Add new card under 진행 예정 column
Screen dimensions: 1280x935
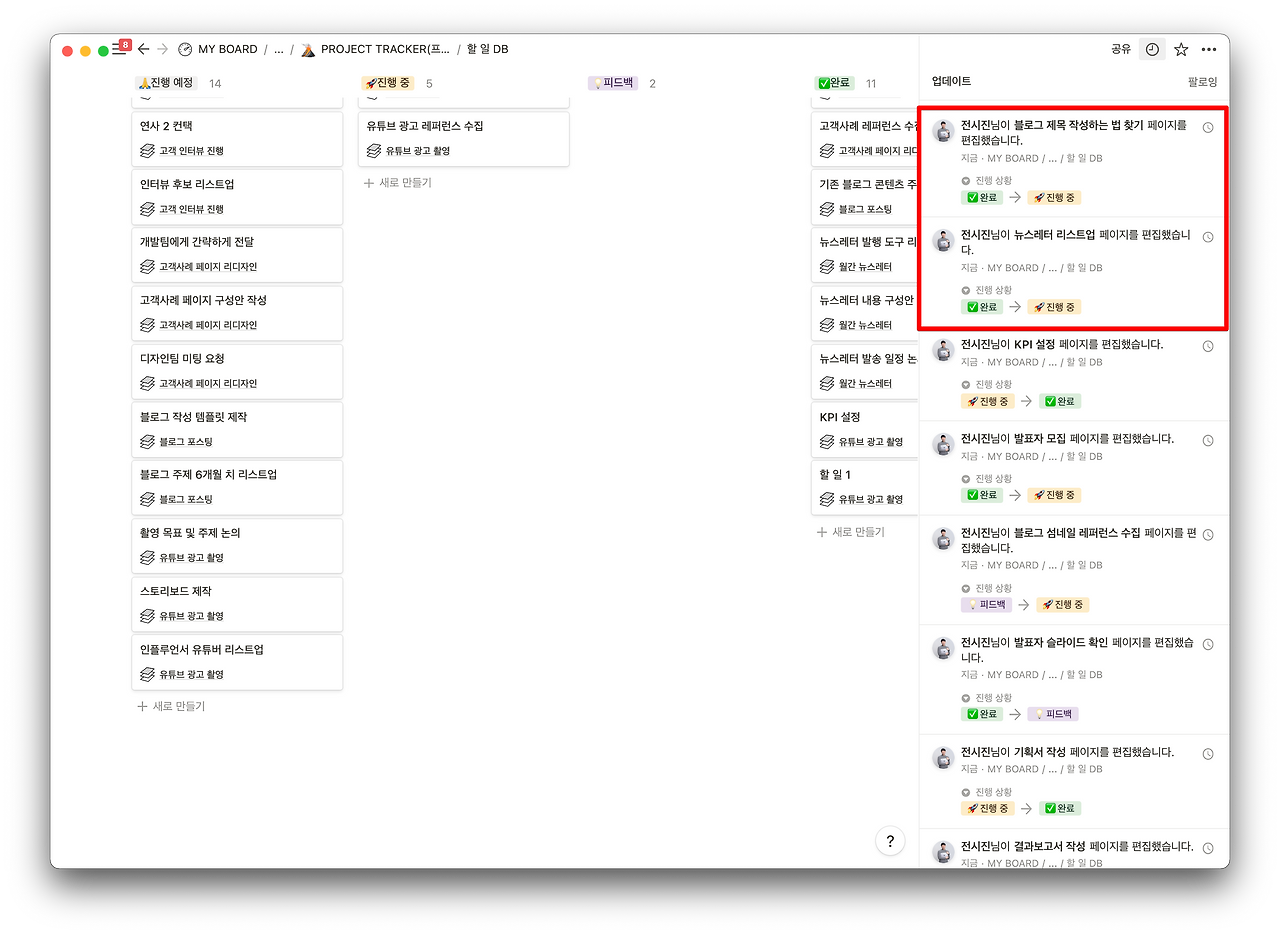(171, 706)
